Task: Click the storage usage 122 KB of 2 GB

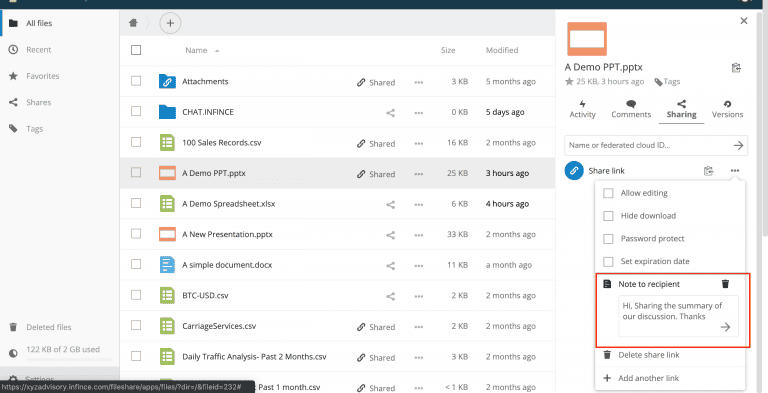Action: pyautogui.click(x=63, y=349)
